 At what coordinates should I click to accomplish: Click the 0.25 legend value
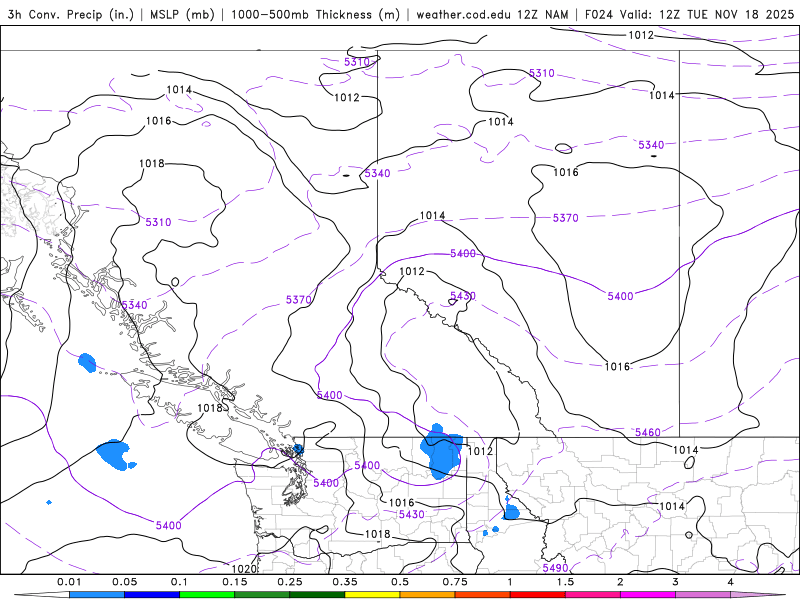(290, 582)
